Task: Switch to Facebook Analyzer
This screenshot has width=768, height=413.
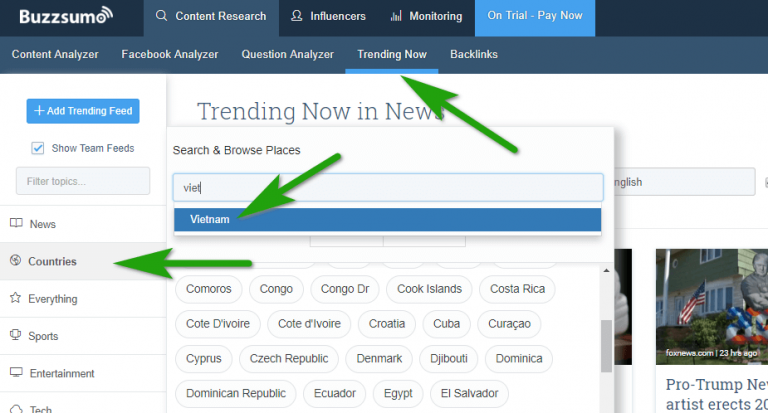Action: [x=170, y=54]
